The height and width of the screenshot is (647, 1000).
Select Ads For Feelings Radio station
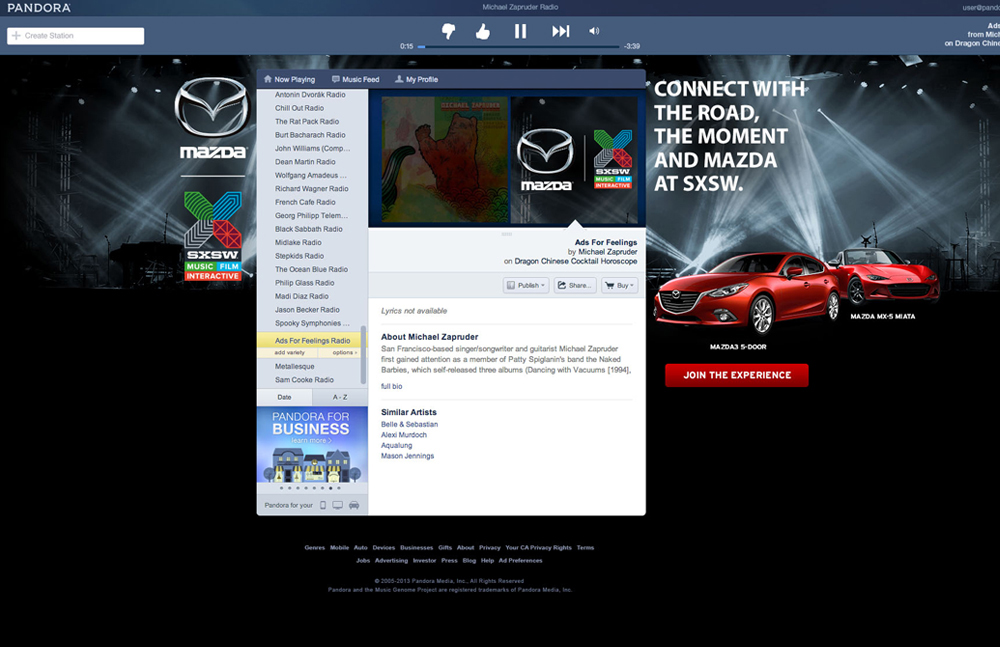click(312, 340)
